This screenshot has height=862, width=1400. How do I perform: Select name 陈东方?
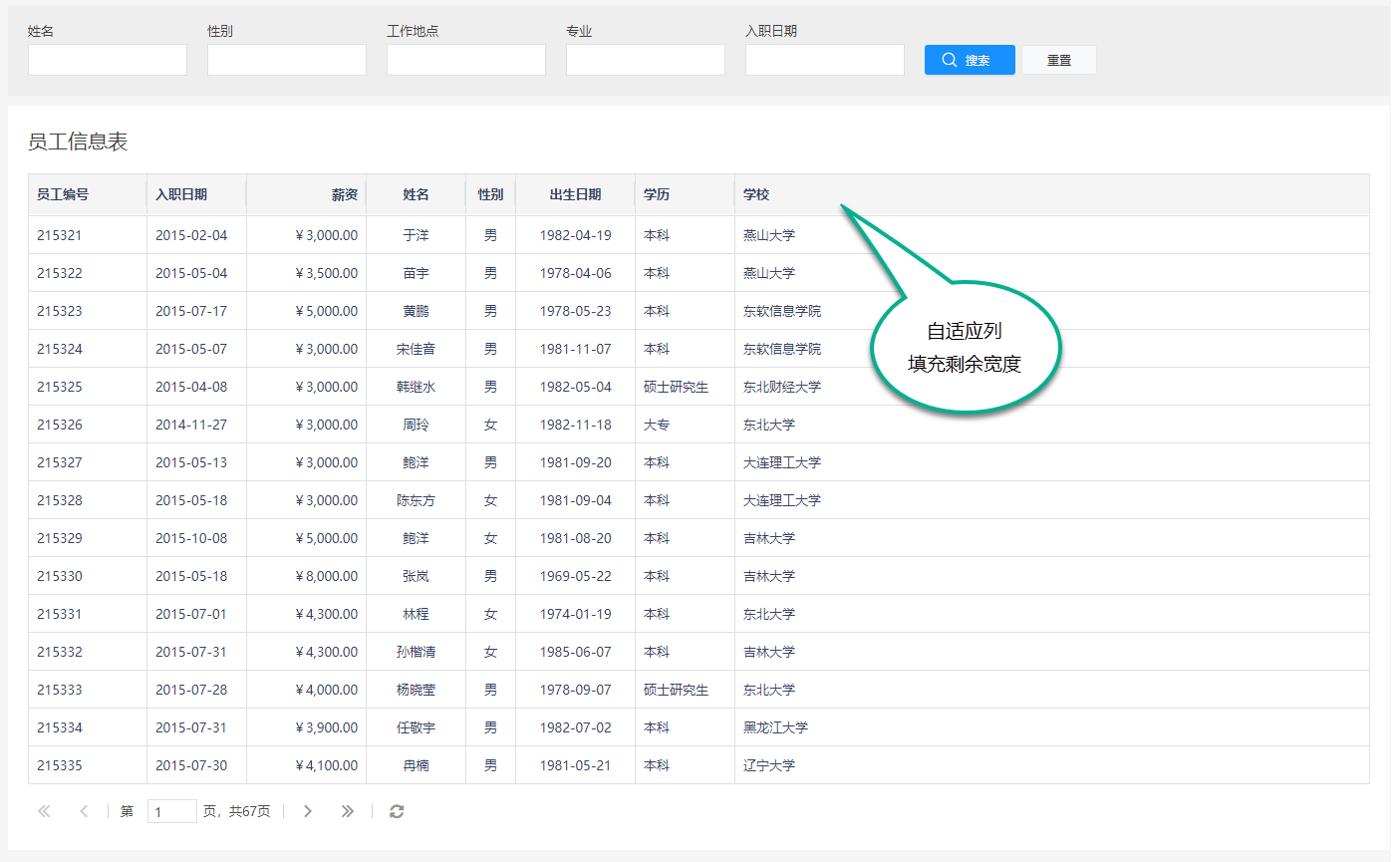click(416, 500)
